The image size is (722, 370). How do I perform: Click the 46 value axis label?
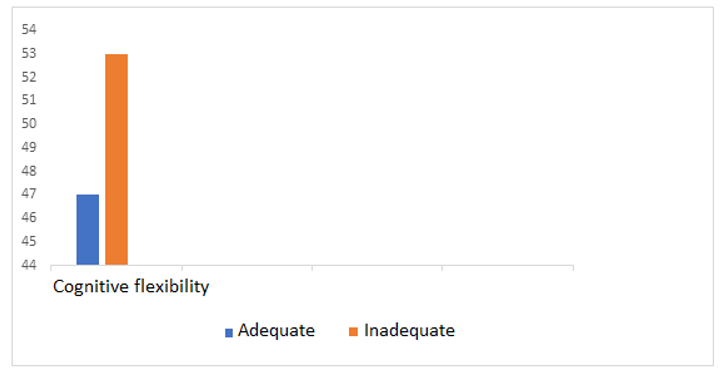[x=29, y=218]
